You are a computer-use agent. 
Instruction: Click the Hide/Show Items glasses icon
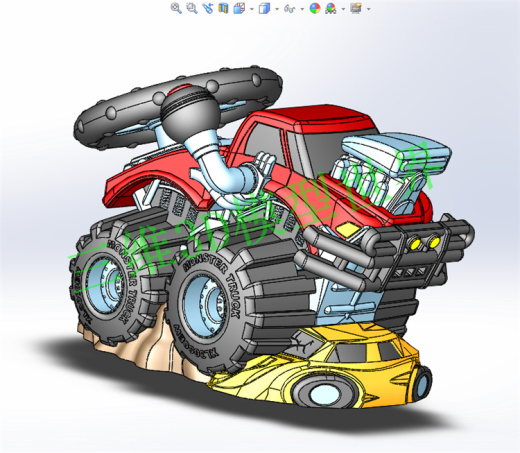click(x=289, y=8)
